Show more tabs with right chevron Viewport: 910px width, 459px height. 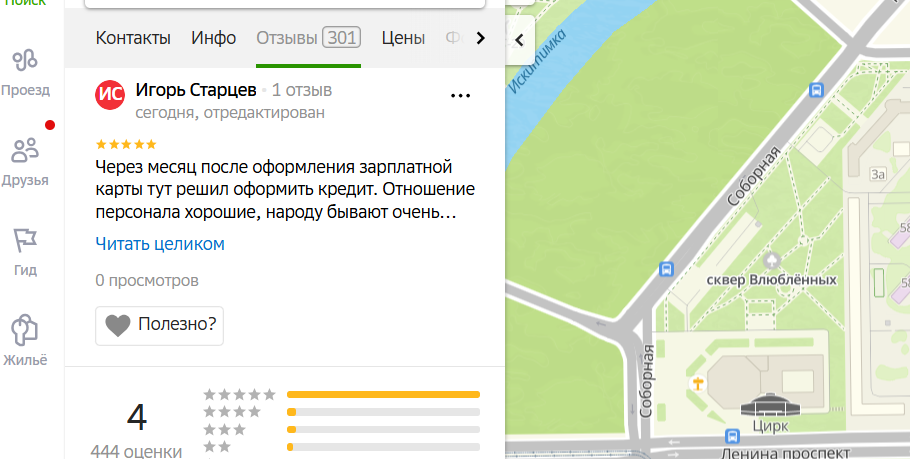point(481,38)
